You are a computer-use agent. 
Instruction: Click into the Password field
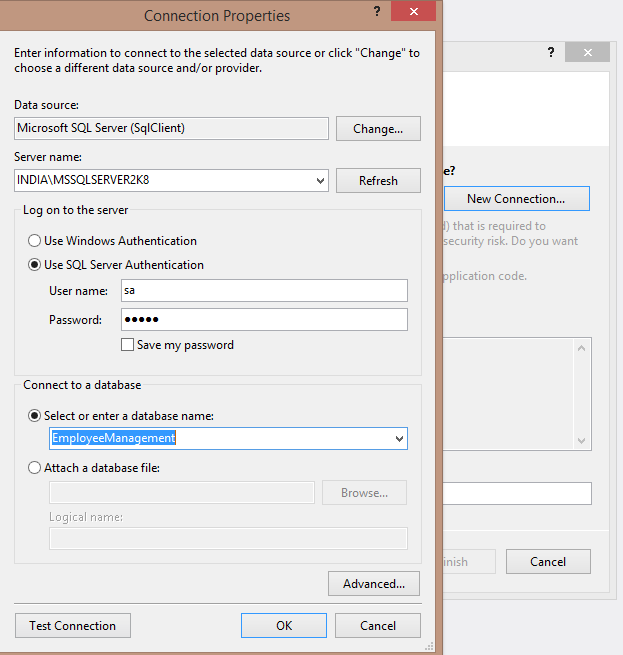264,320
